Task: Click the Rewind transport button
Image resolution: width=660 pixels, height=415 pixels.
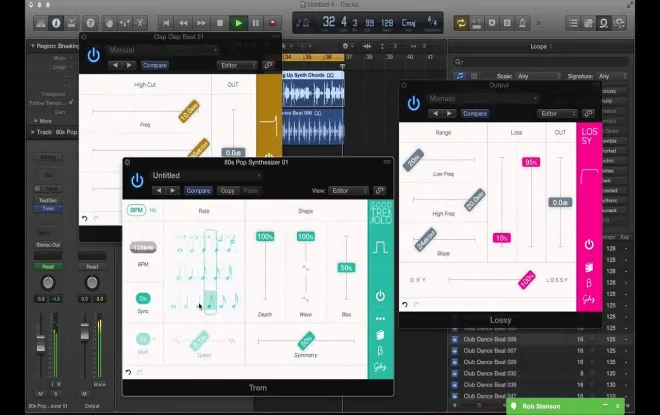Action: point(184,23)
